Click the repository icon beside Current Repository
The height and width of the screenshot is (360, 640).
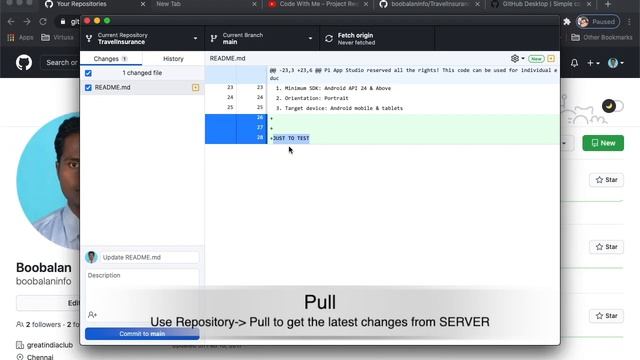tap(89, 39)
